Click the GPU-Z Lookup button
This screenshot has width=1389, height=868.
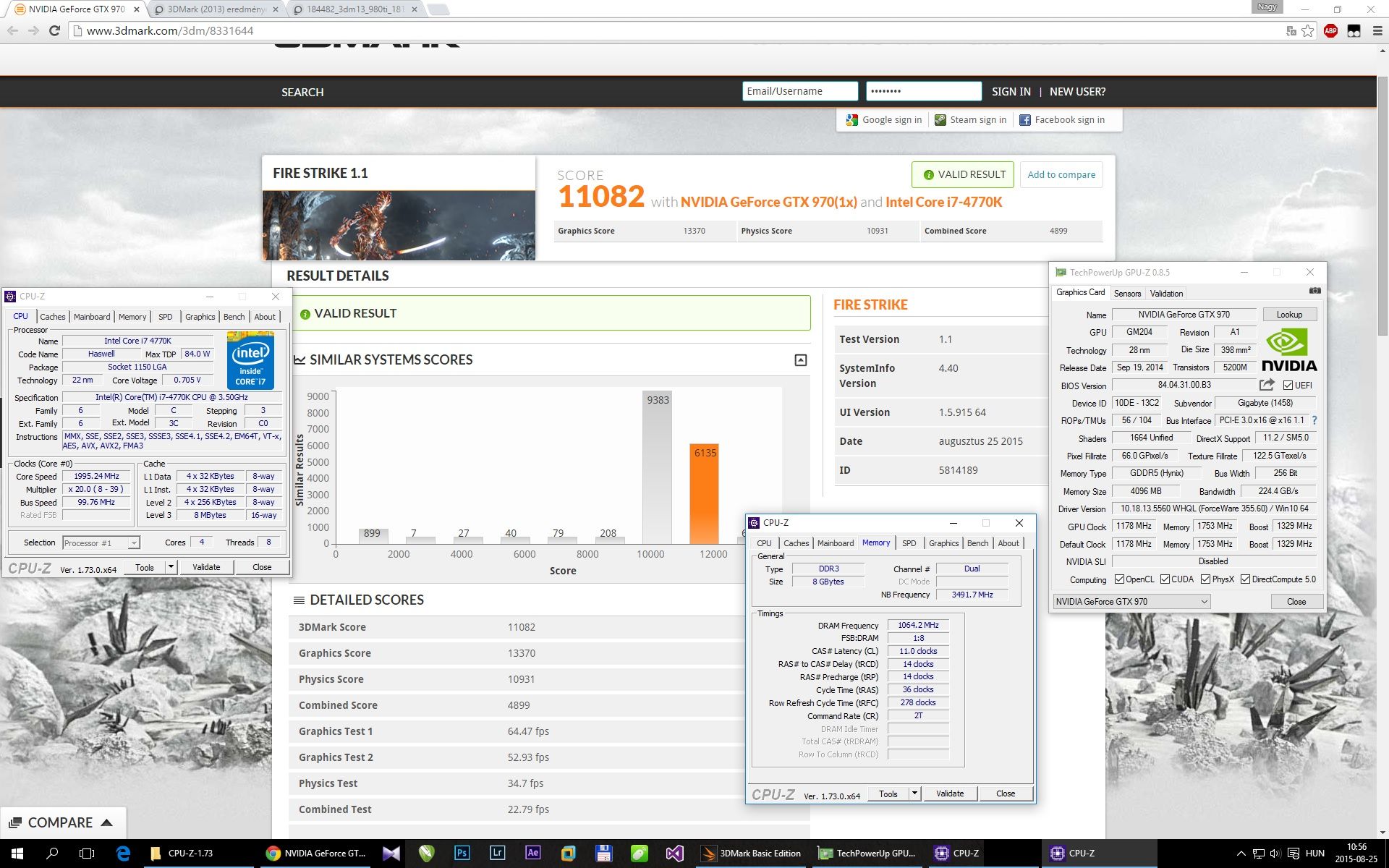pos(1288,315)
